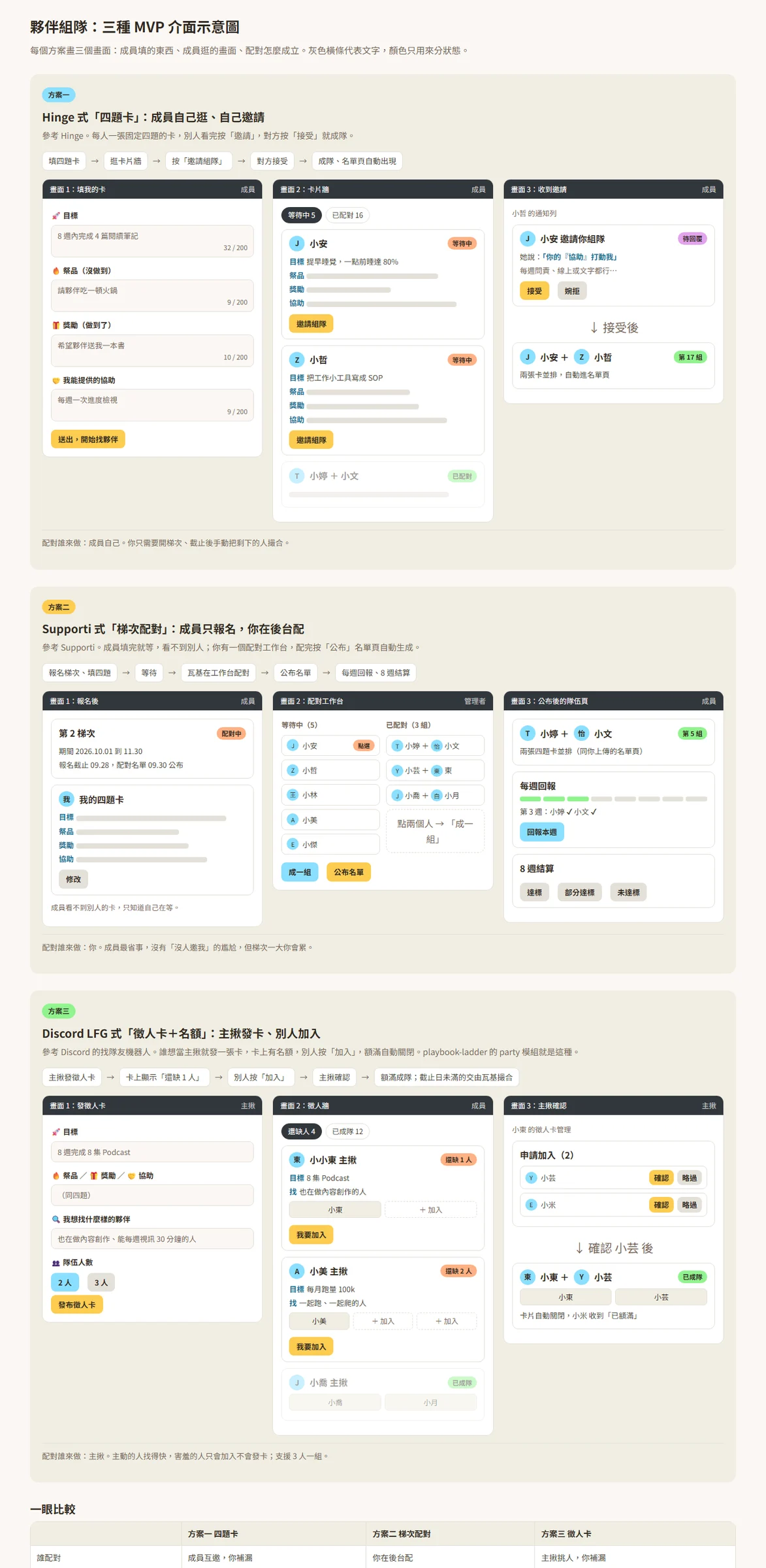Click the + 加入 slot on 小小東's card

pos(431,1210)
